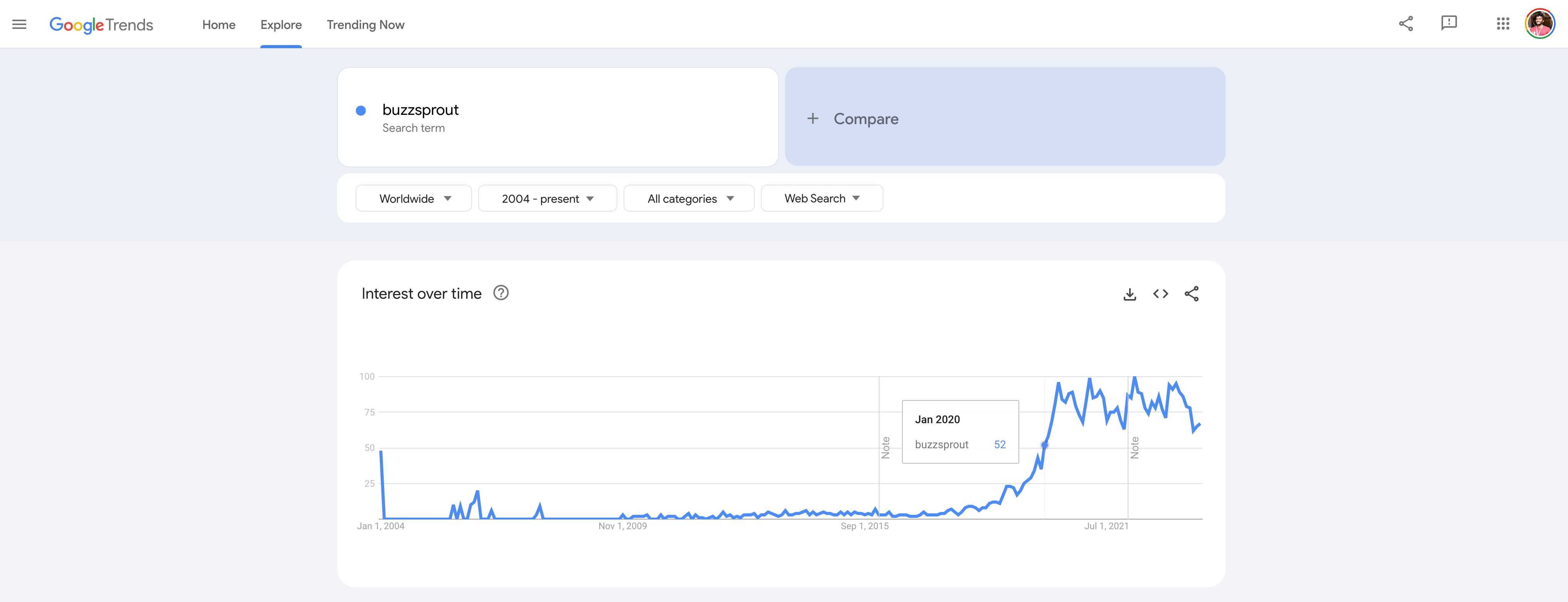Expand the Worldwide region dropdown

(x=413, y=198)
